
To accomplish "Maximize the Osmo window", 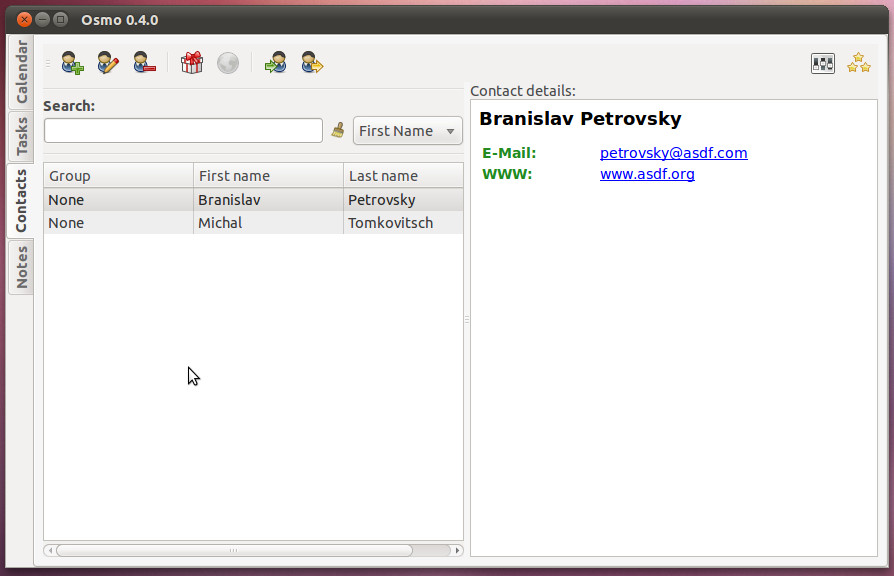I will tap(60, 20).
